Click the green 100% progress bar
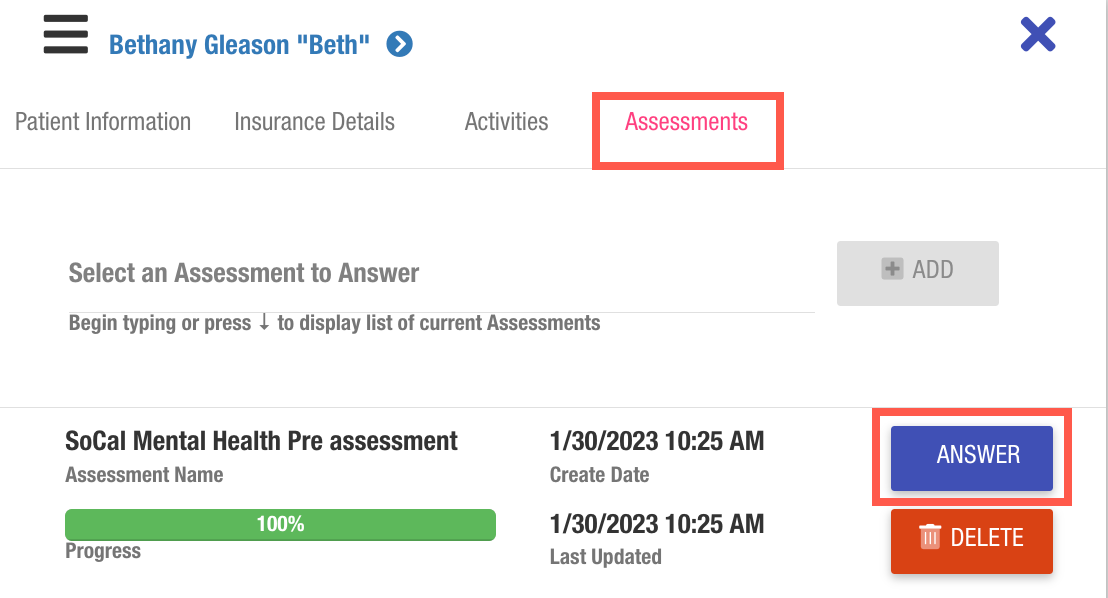The height and width of the screenshot is (598, 1108). click(x=280, y=524)
